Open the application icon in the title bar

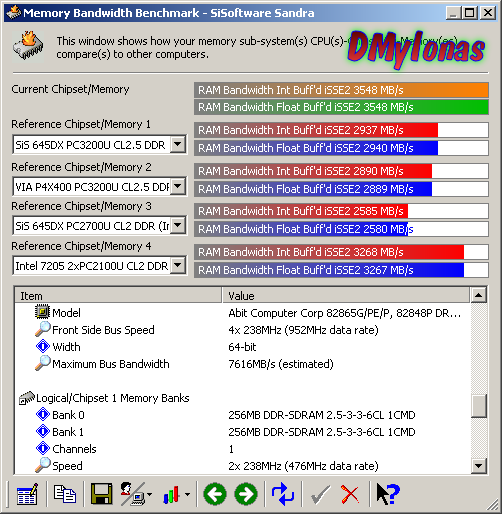coord(13,13)
